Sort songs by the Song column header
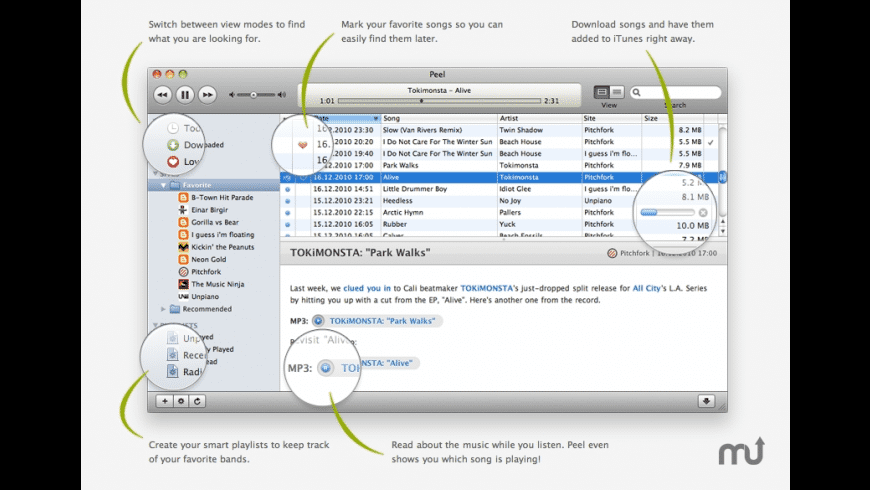870x490 pixels. point(438,118)
